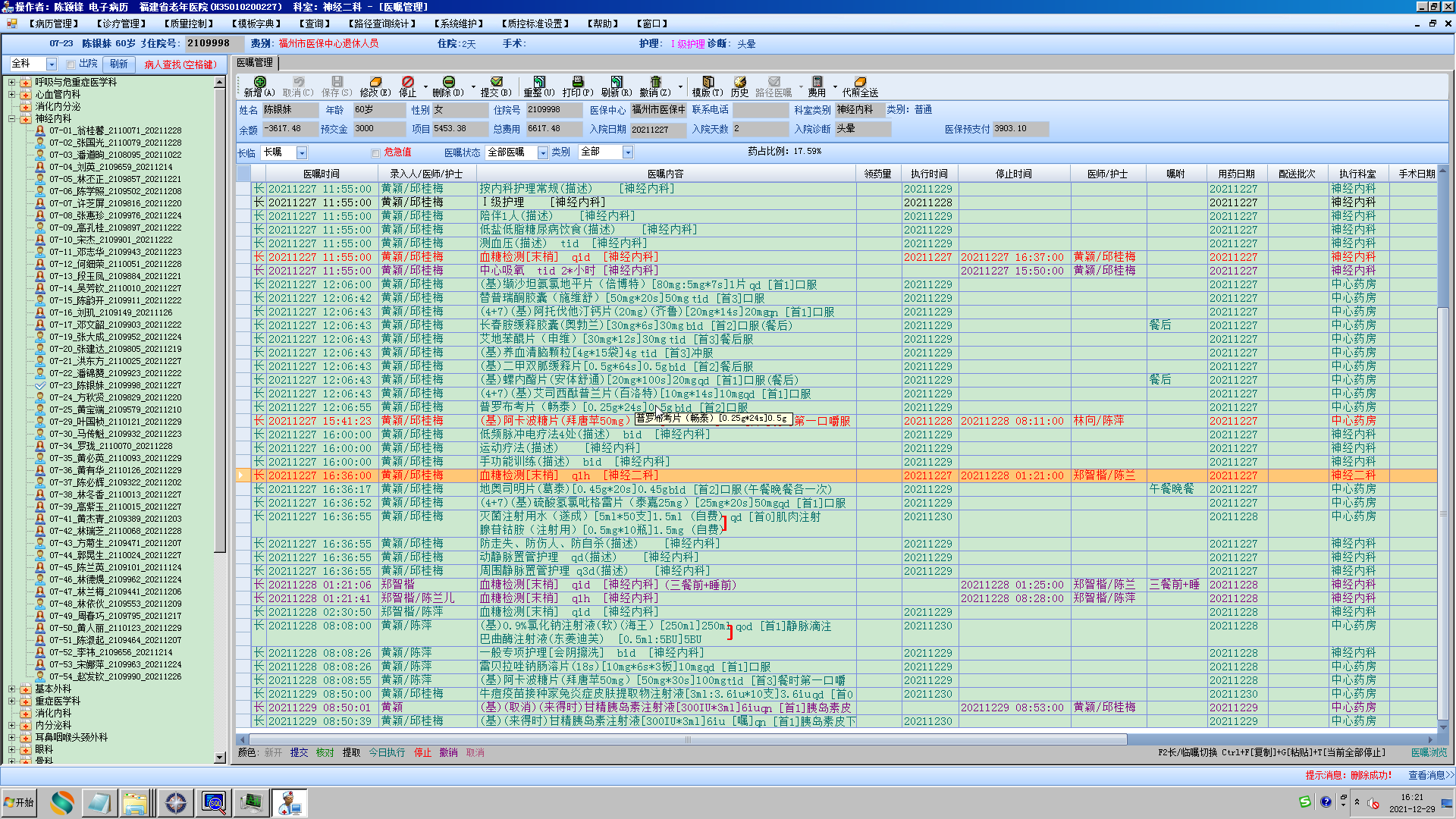The image size is (1456, 819).
Task: Toggle the 出院 checkbox
Action: 71,64
